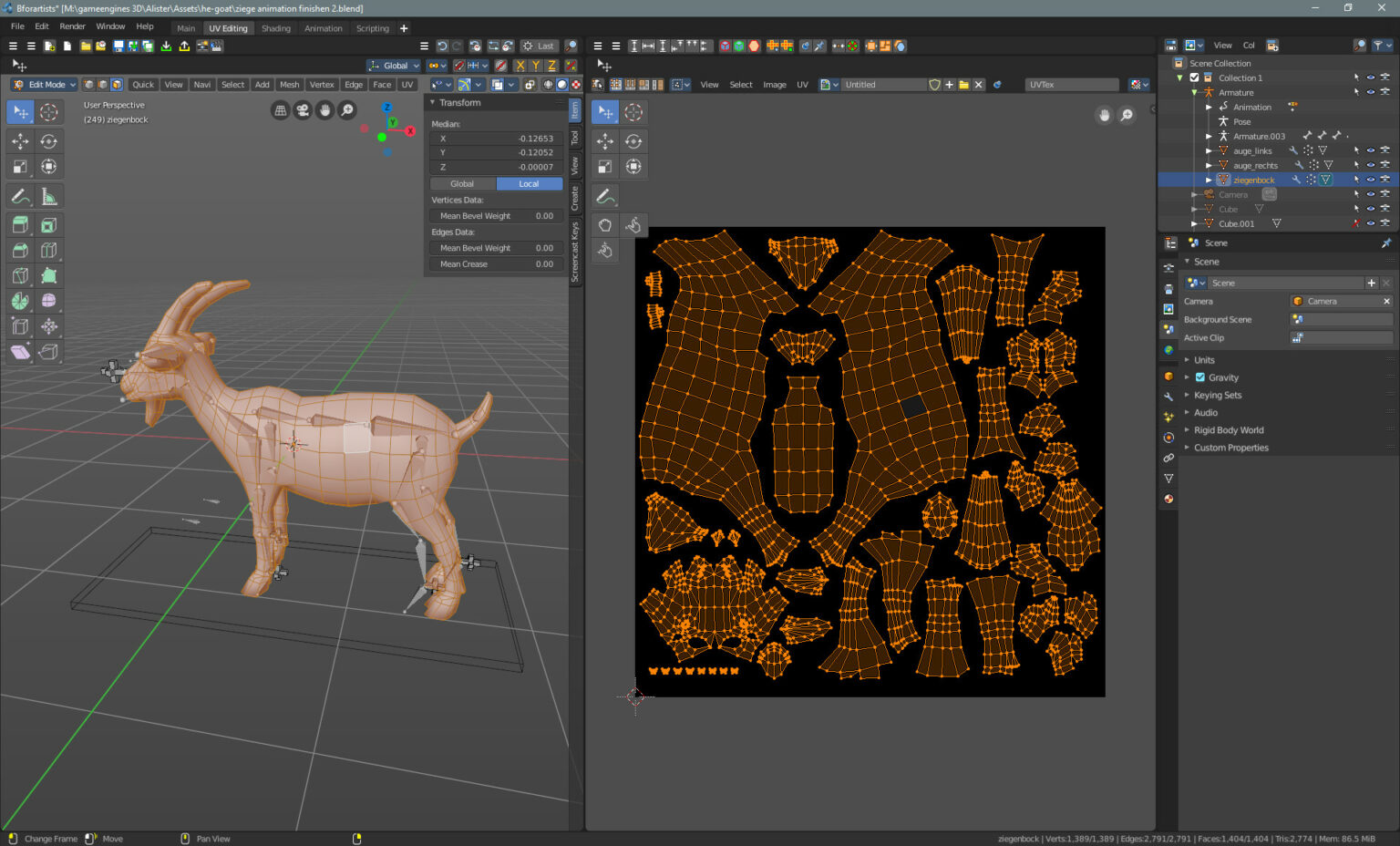The width and height of the screenshot is (1400, 846).
Task: Open the Render menu
Action: [x=72, y=26]
